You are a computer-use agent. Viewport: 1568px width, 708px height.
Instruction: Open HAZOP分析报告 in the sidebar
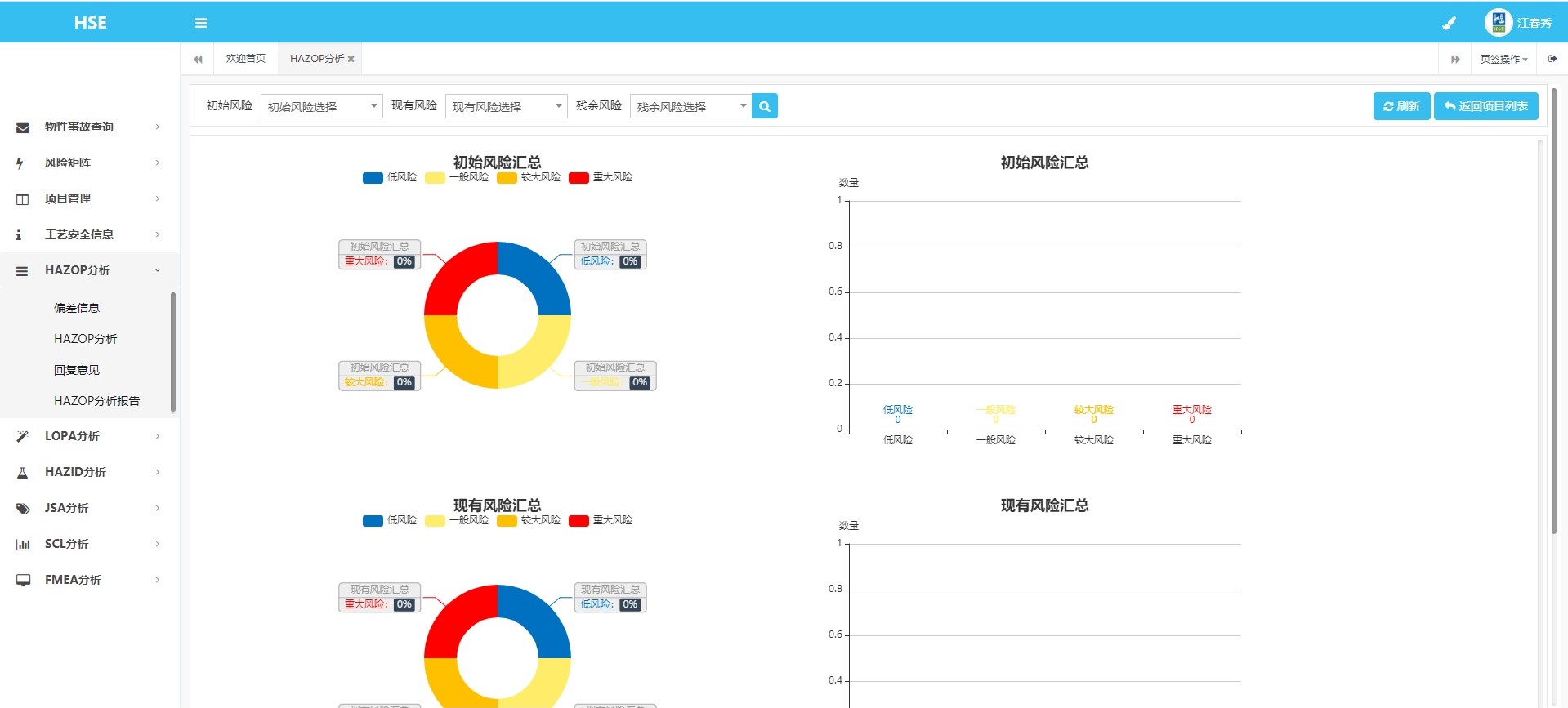[x=96, y=401]
